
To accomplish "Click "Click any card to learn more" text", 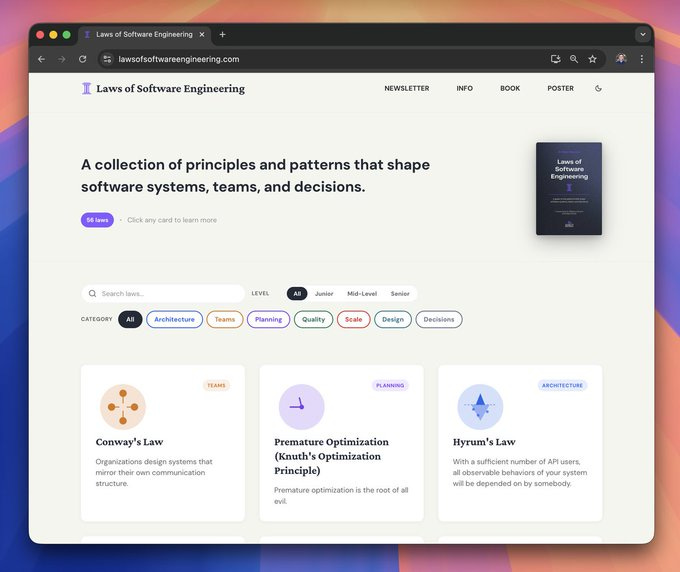I will [172, 220].
